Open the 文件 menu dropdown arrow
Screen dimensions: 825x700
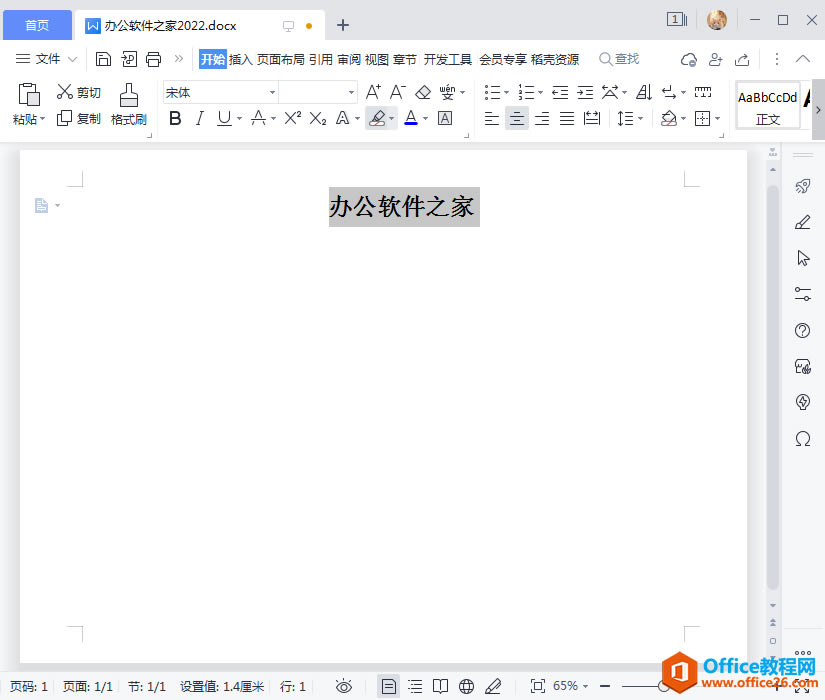tap(72, 59)
